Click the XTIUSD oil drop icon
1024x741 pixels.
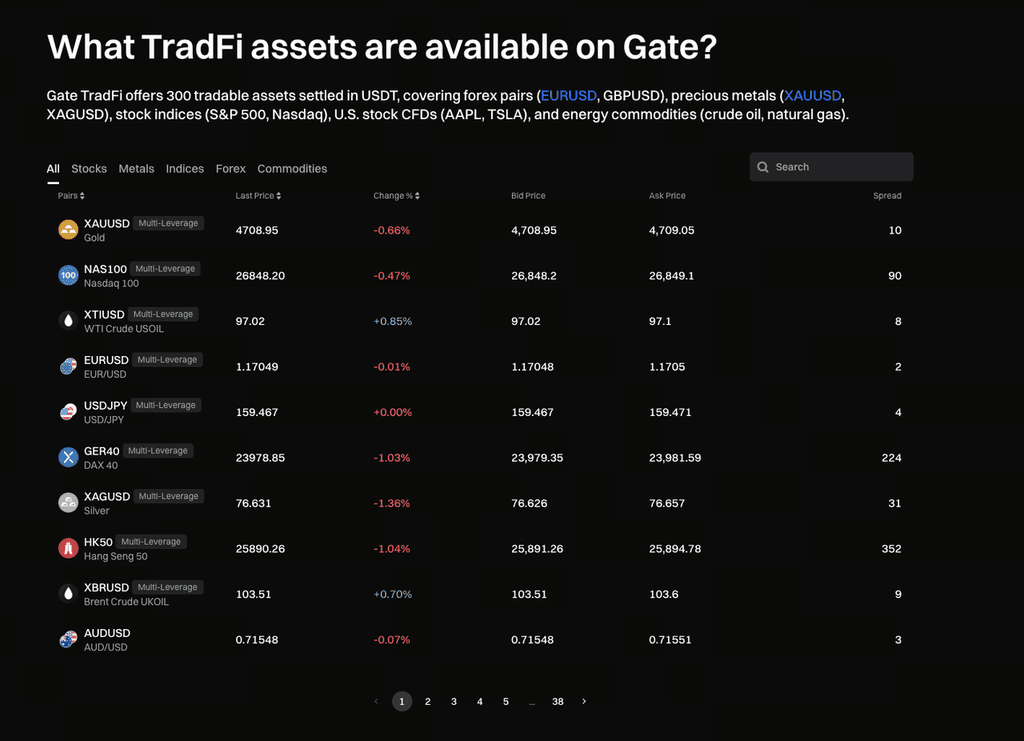click(x=68, y=321)
